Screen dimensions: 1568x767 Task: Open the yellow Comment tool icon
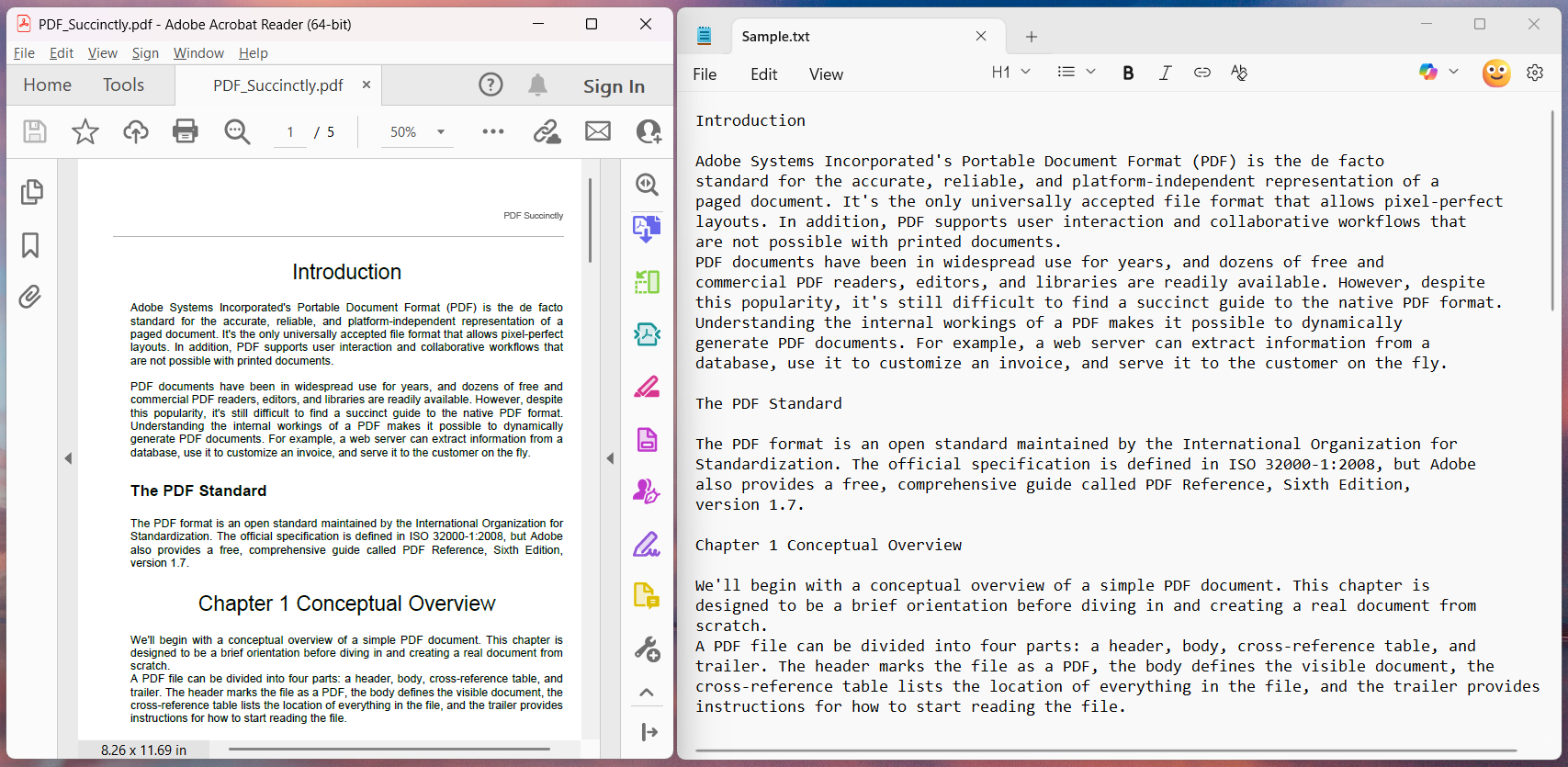point(647,596)
